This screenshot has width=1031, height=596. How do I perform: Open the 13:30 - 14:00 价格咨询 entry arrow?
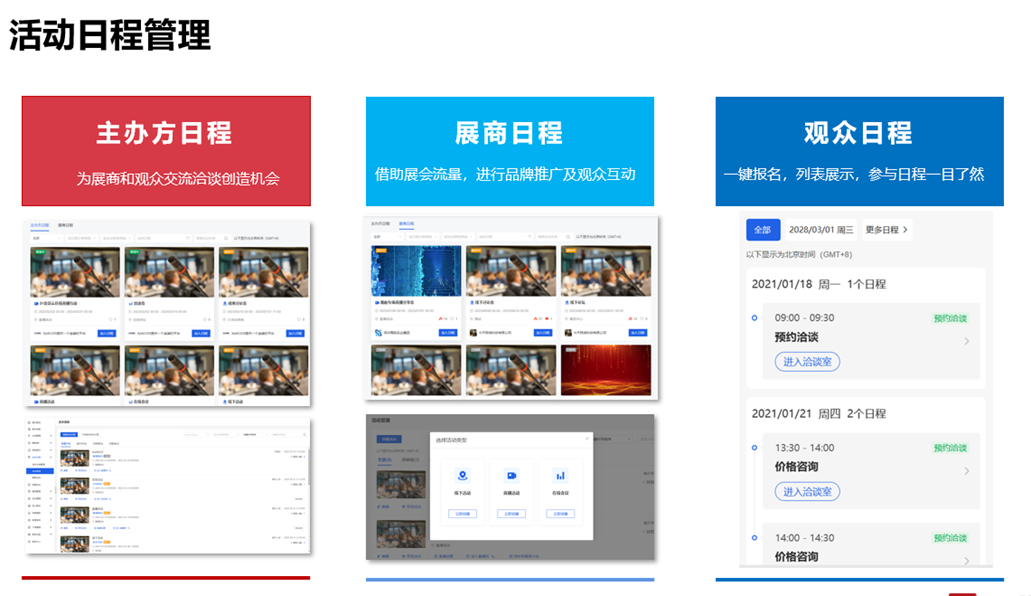pyautogui.click(x=966, y=471)
